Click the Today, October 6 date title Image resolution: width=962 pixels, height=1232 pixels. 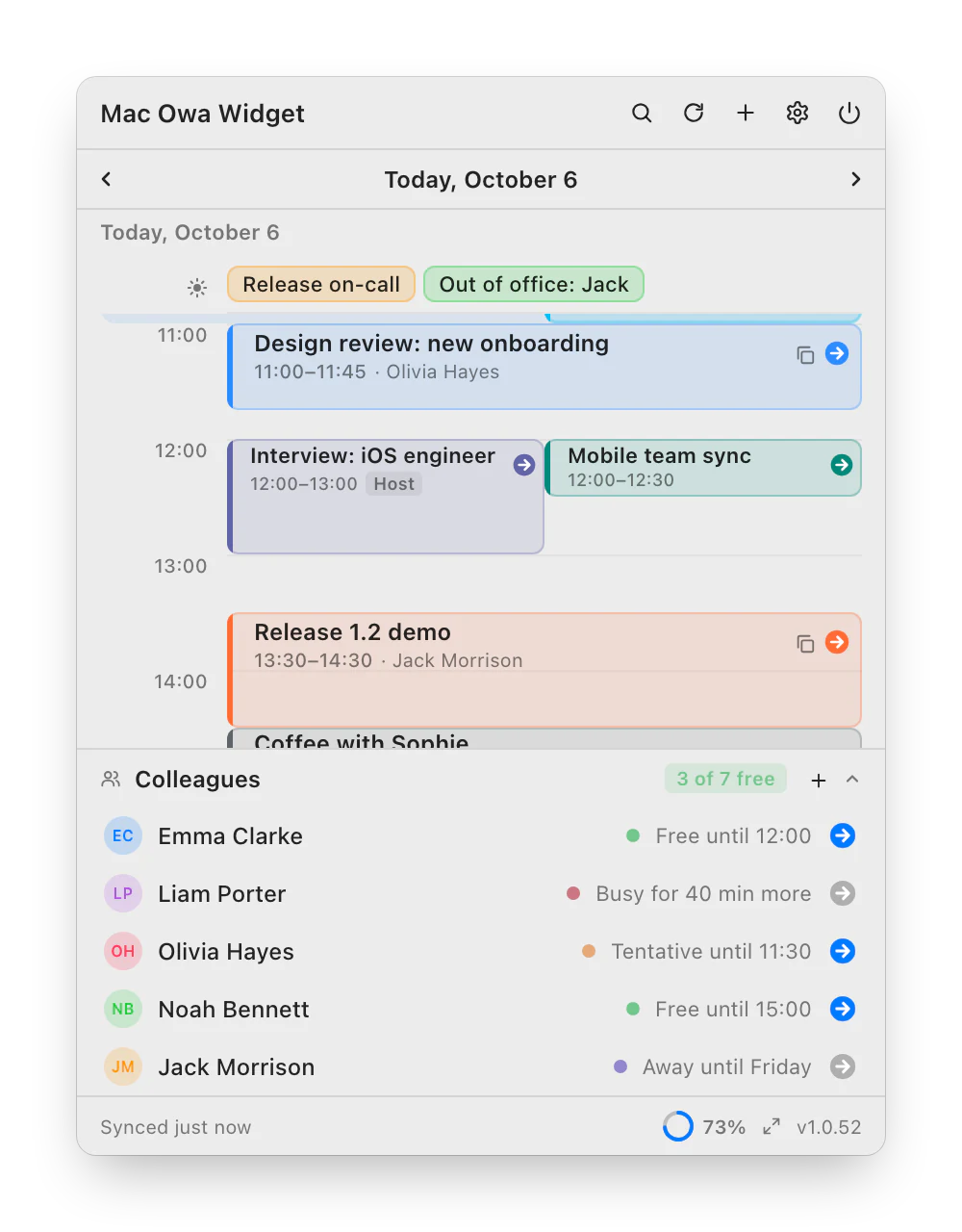click(x=481, y=180)
